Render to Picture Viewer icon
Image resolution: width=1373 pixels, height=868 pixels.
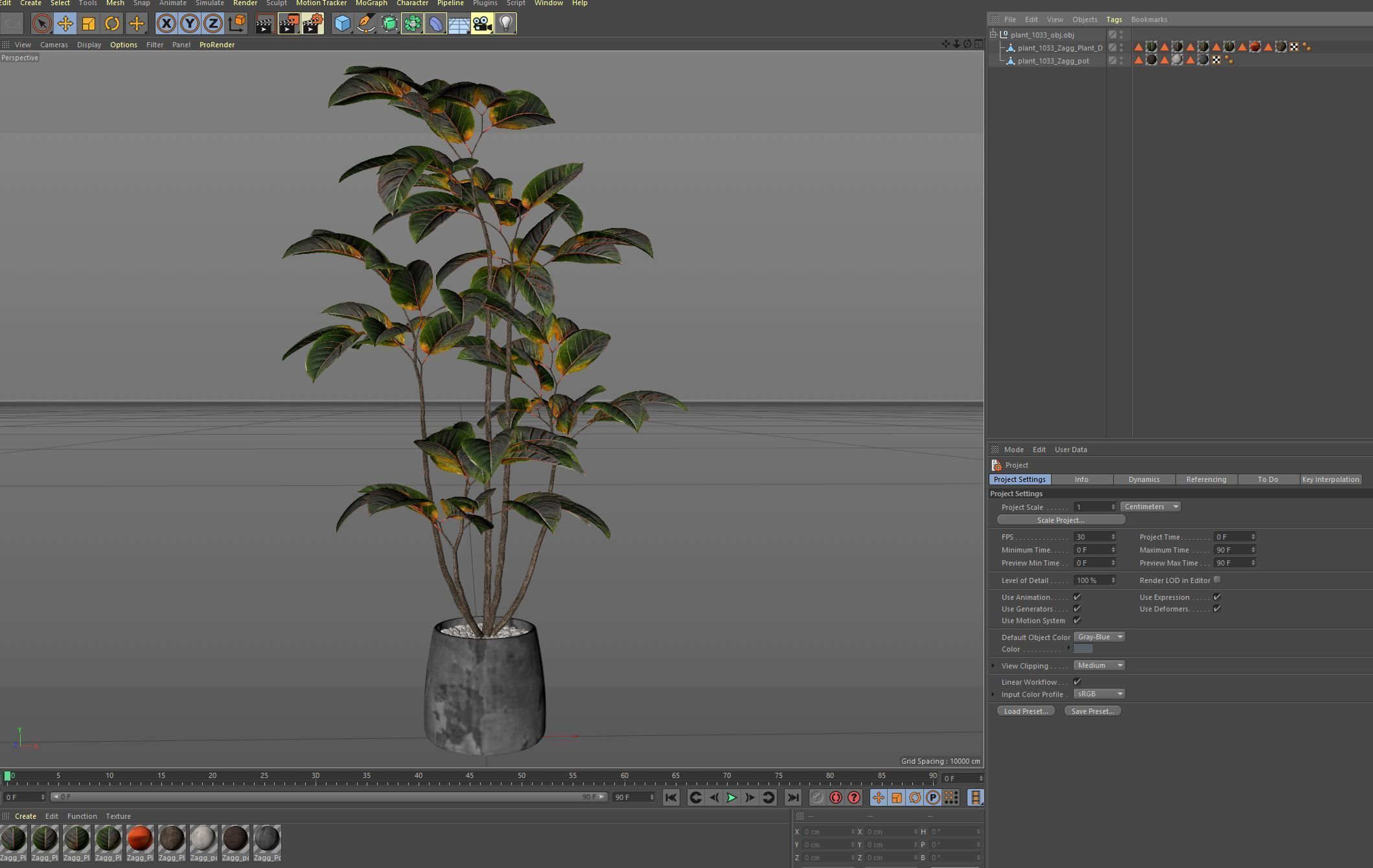pyautogui.click(x=288, y=24)
